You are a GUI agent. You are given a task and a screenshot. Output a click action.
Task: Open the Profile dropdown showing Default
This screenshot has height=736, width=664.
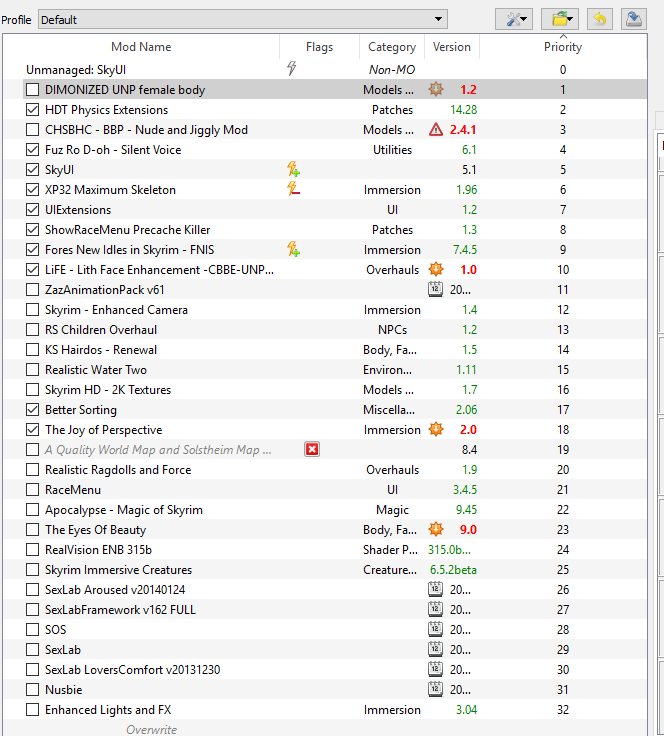point(243,19)
